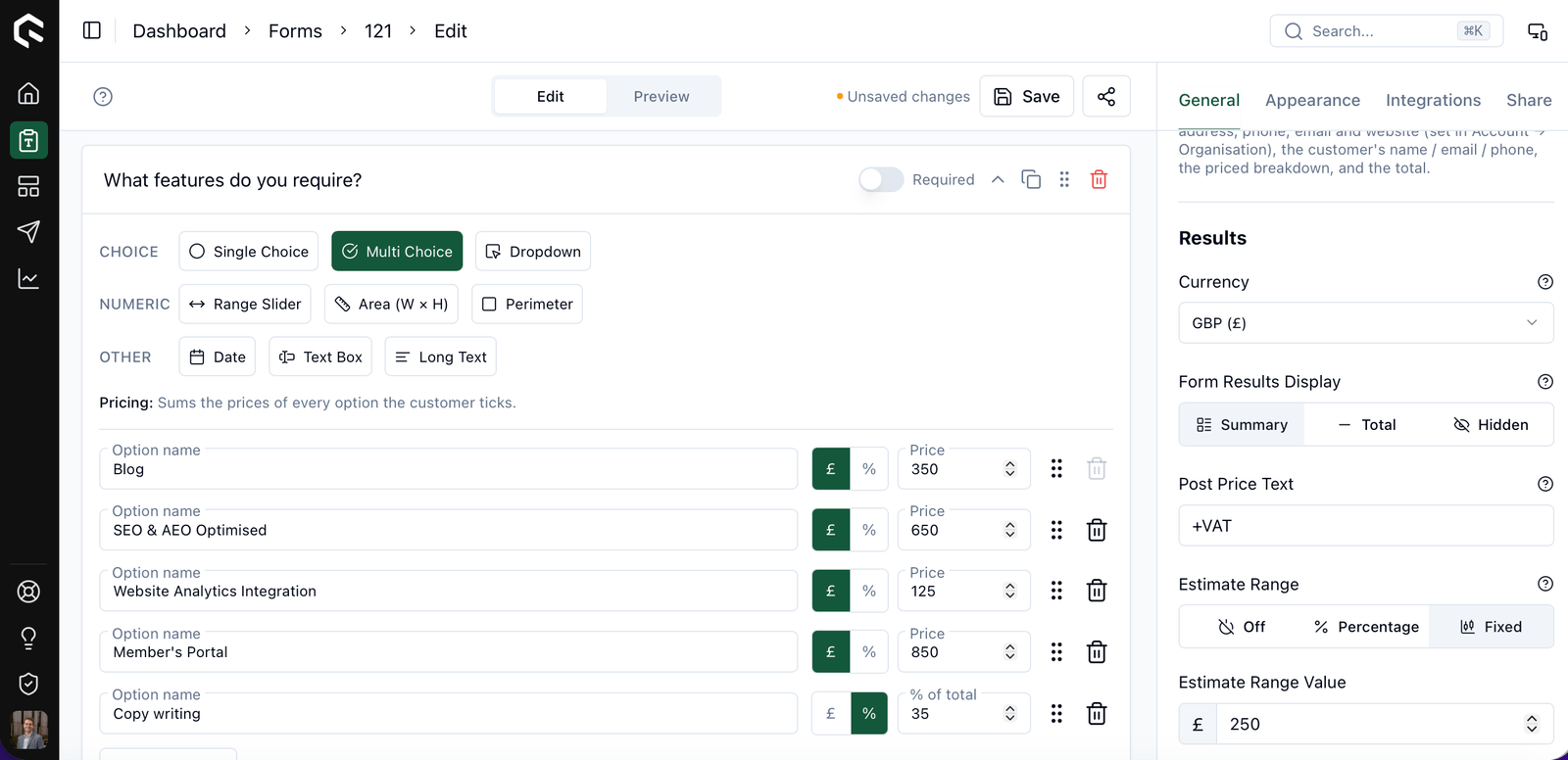The width and height of the screenshot is (1568, 760).
Task: Edit the Post Price Text field
Action: (x=1366, y=526)
